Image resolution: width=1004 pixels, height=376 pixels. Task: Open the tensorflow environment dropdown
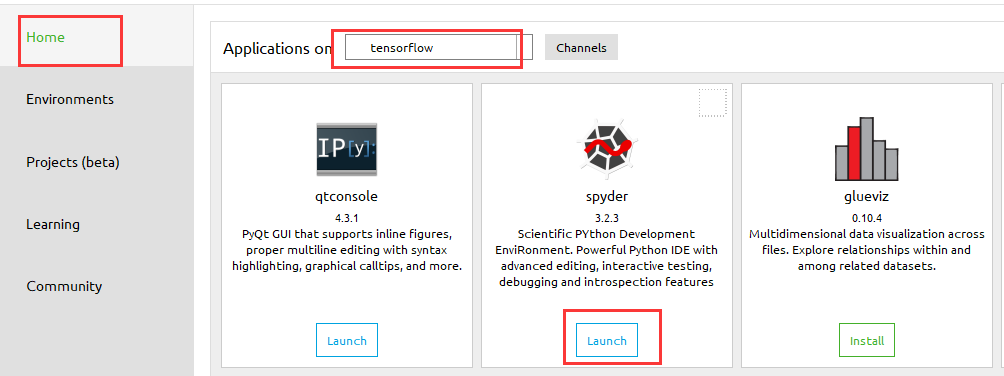click(439, 47)
